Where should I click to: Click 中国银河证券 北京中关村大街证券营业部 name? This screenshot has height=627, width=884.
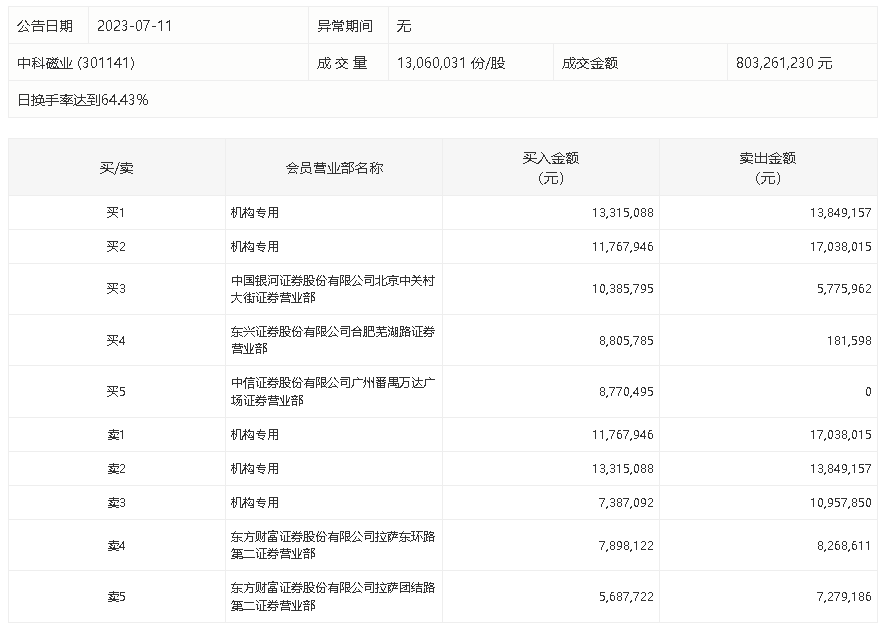[333, 289]
